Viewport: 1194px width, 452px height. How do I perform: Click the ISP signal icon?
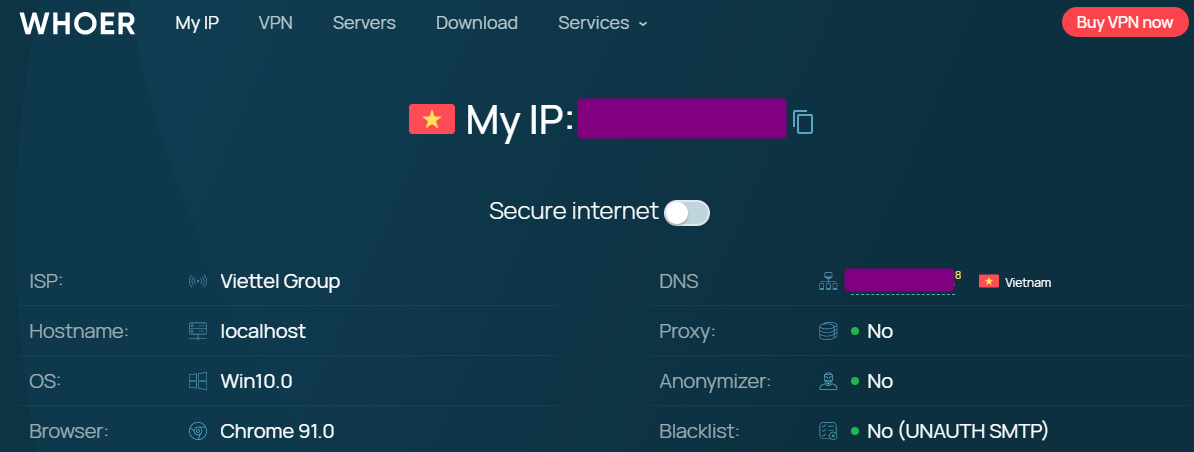click(x=198, y=282)
